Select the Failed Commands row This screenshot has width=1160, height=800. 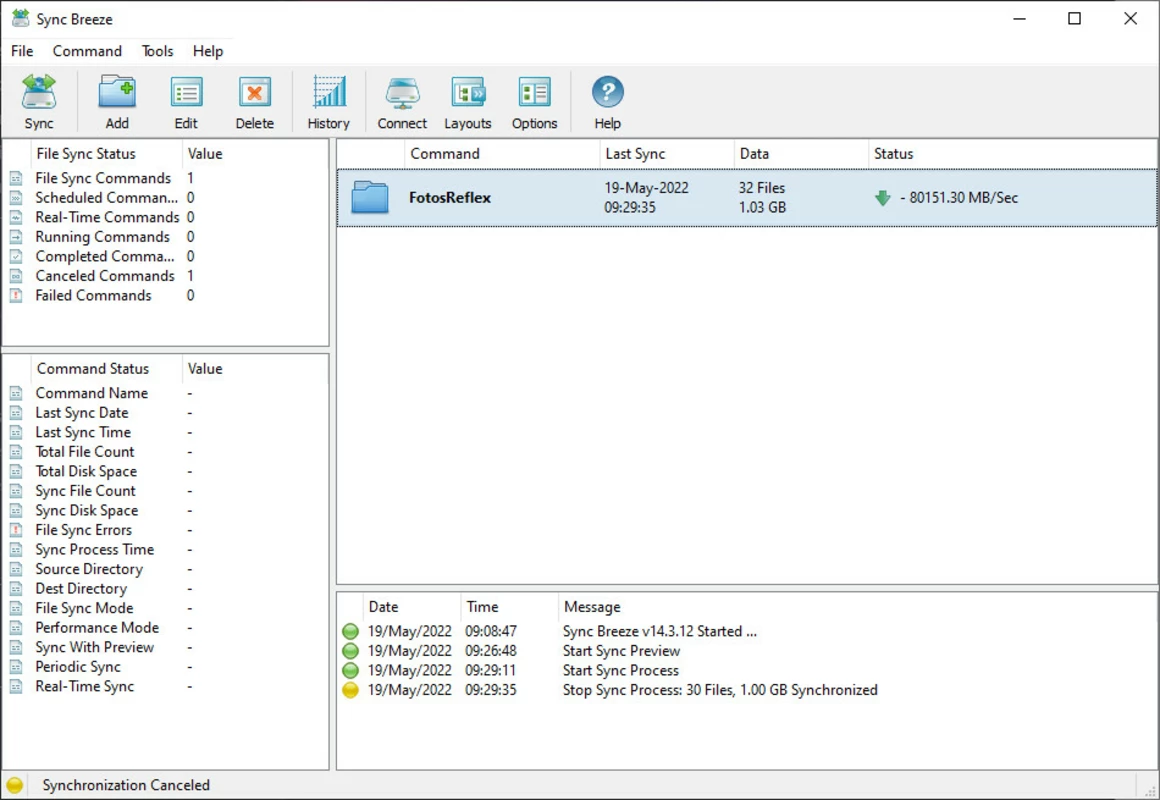coord(165,295)
